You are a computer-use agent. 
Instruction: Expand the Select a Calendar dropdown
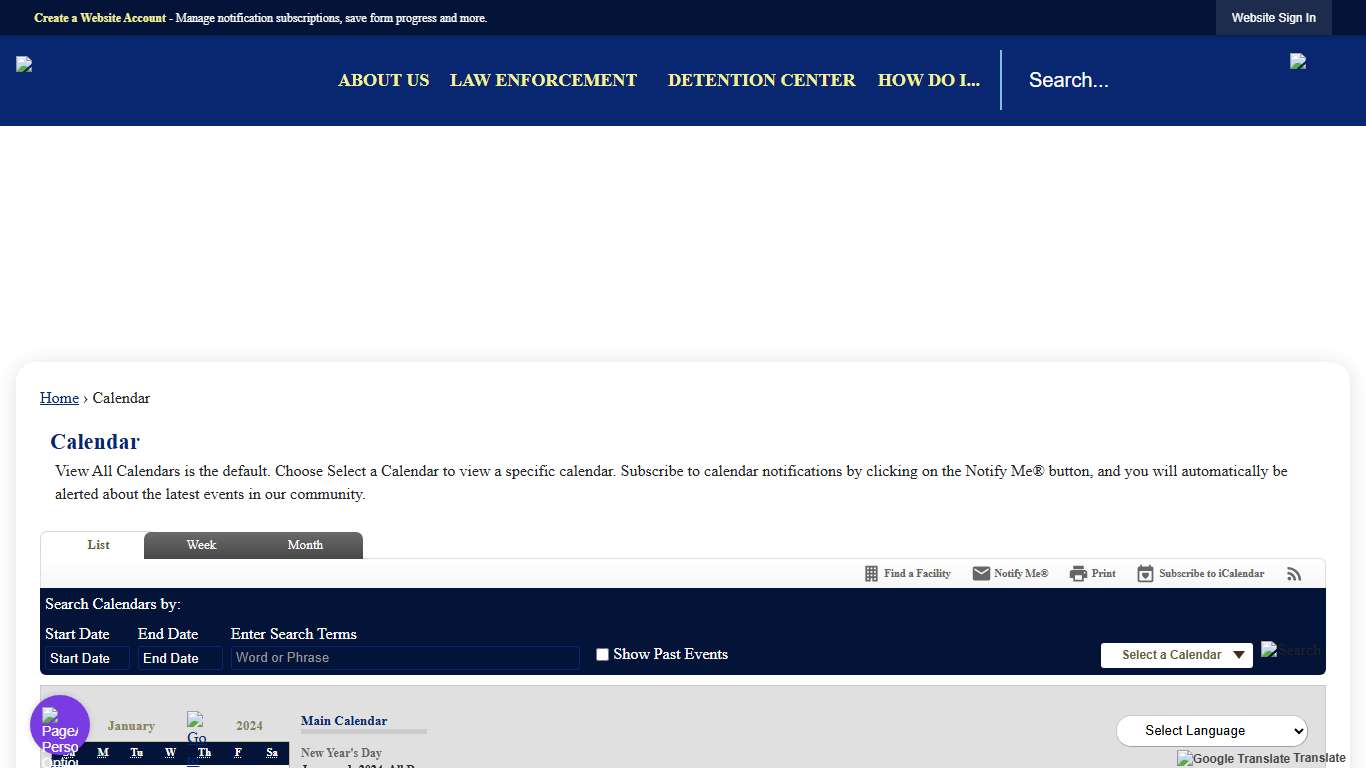(x=1176, y=655)
